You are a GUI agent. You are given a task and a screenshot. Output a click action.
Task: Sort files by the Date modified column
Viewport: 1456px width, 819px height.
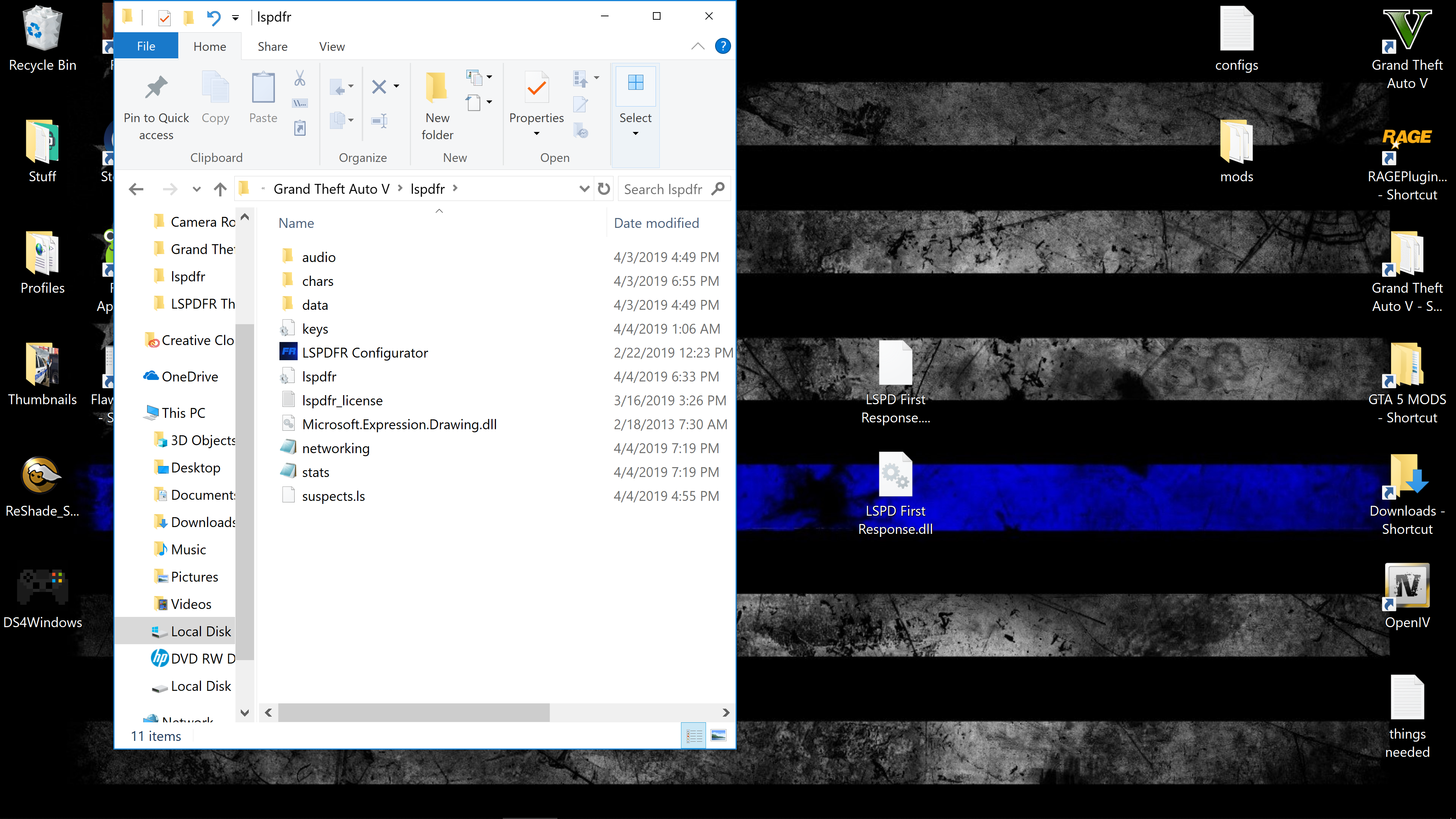pos(656,223)
